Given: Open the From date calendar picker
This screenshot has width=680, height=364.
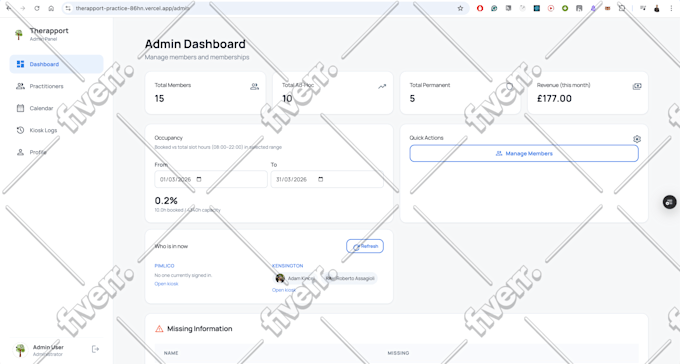Looking at the screenshot, I should 199,179.
